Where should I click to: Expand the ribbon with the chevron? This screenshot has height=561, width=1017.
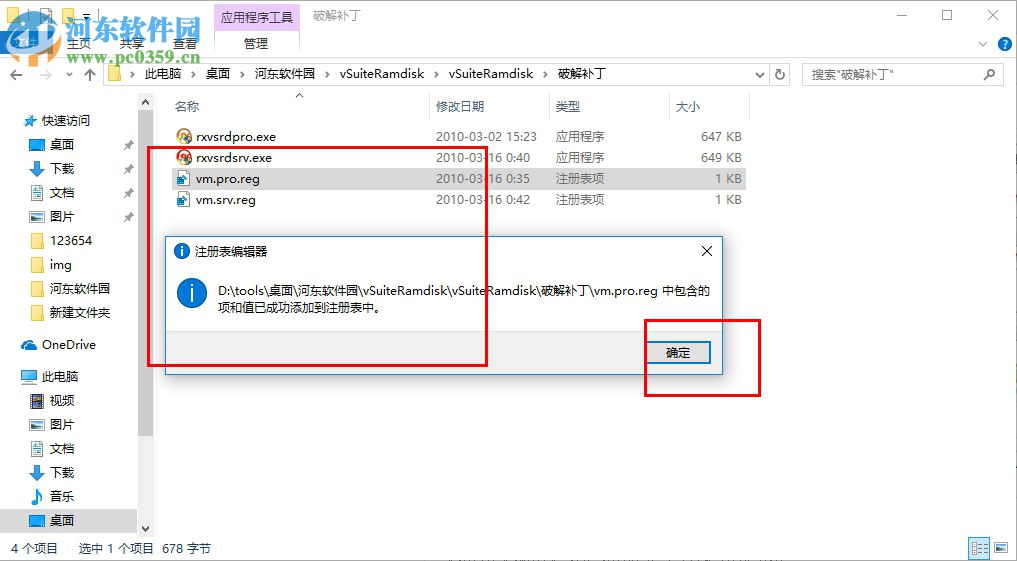pyautogui.click(x=983, y=44)
